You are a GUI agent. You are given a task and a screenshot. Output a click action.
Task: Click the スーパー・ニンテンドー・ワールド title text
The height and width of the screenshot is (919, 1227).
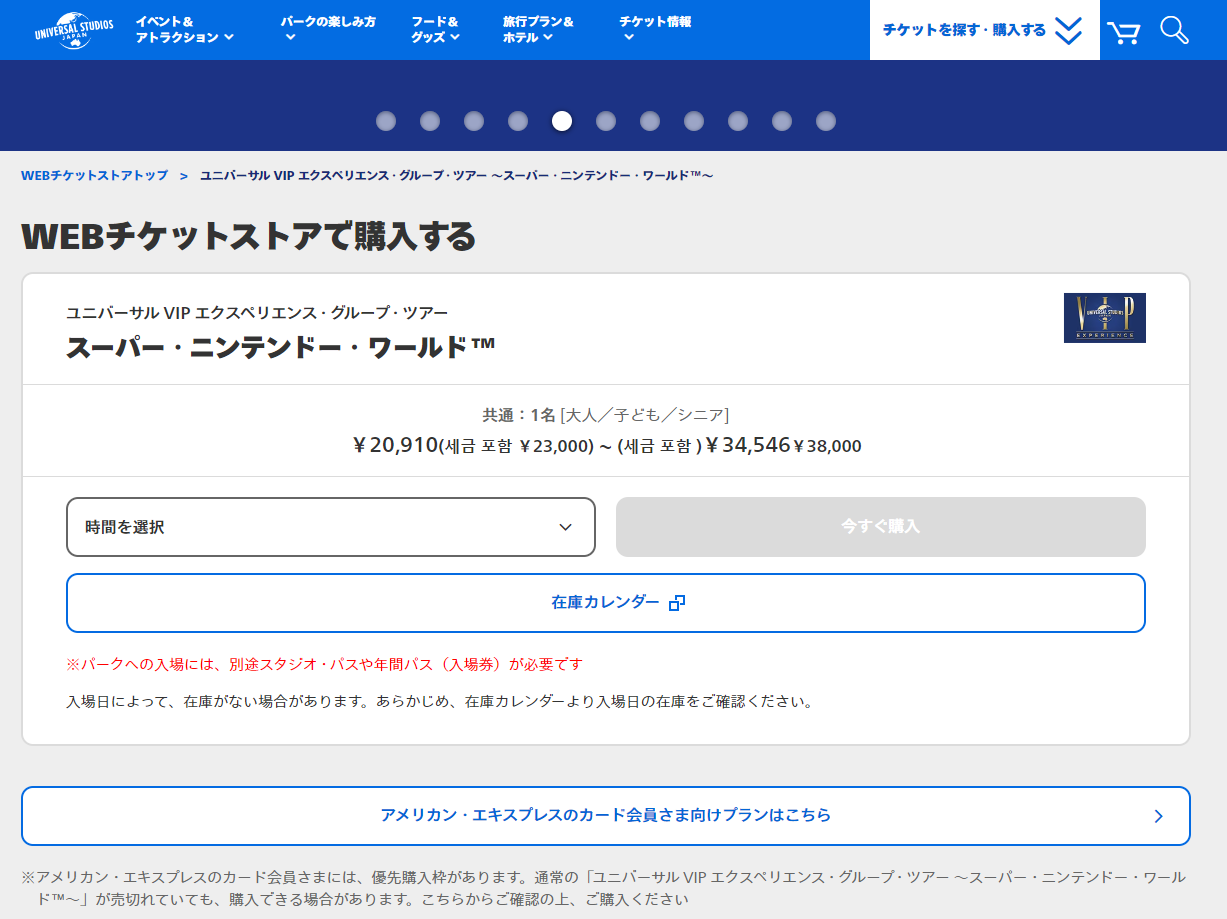[281, 347]
